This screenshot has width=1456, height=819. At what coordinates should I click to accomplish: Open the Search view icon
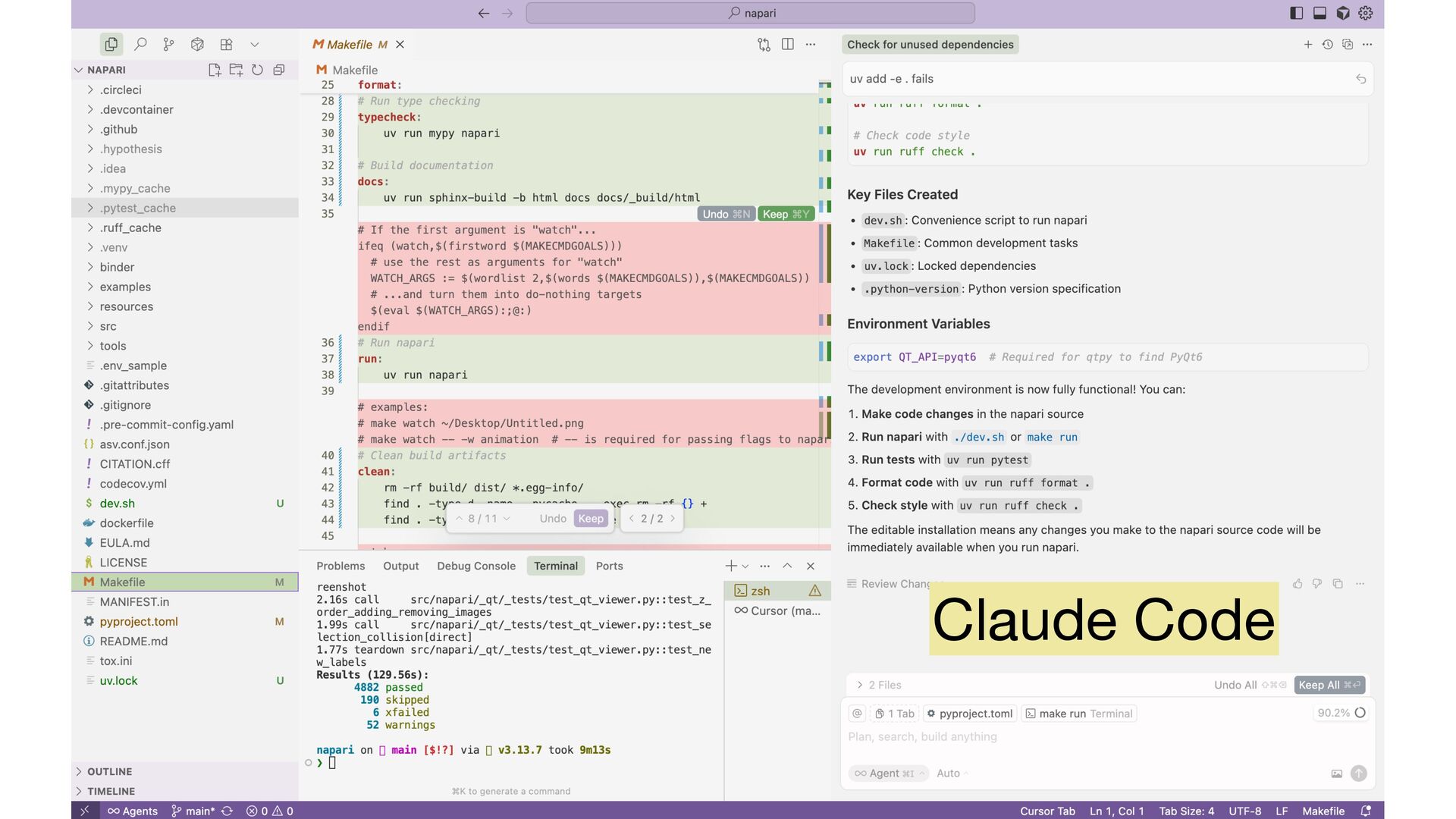pyautogui.click(x=140, y=45)
